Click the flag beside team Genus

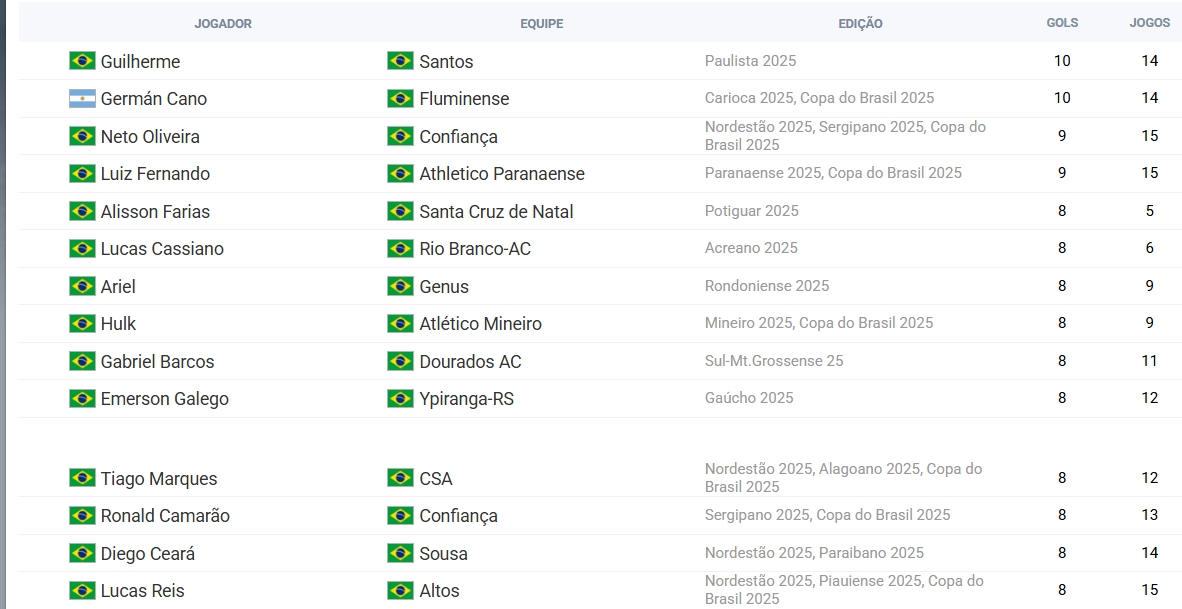pyautogui.click(x=400, y=286)
